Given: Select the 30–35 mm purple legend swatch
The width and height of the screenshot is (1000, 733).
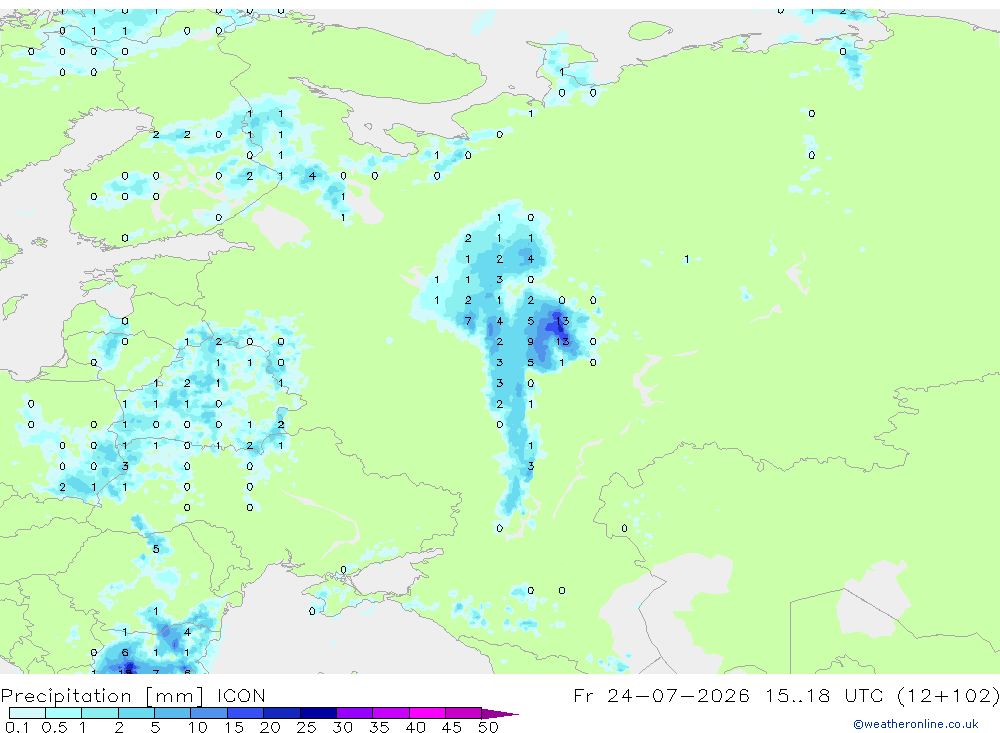Looking at the screenshot, I should (355, 713).
